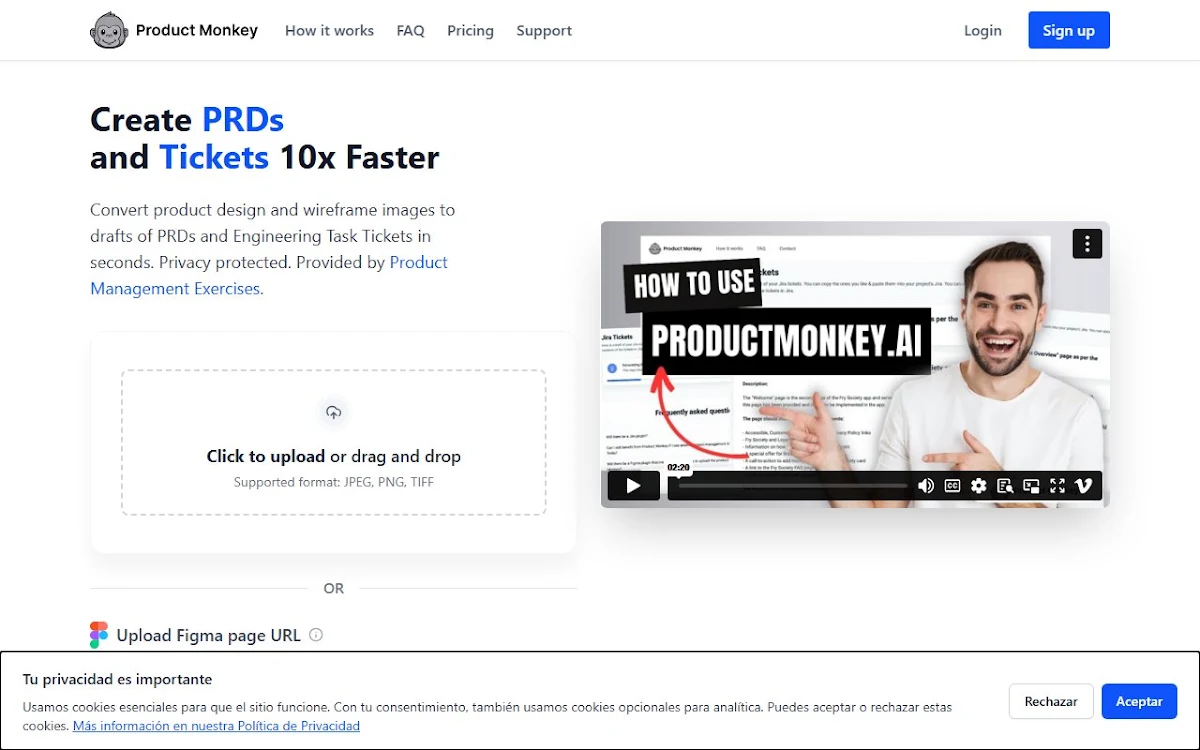Open the video transcript icon
This screenshot has width=1200, height=750.
pyautogui.click(x=1005, y=486)
